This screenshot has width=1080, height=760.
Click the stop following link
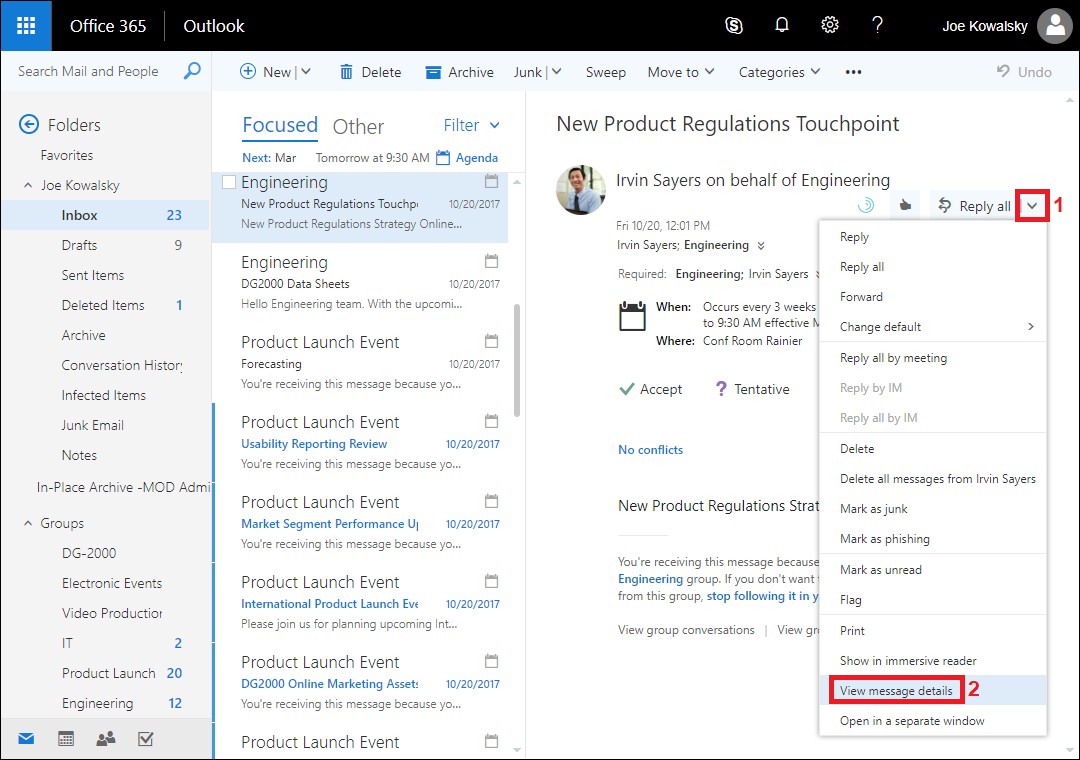(762, 596)
